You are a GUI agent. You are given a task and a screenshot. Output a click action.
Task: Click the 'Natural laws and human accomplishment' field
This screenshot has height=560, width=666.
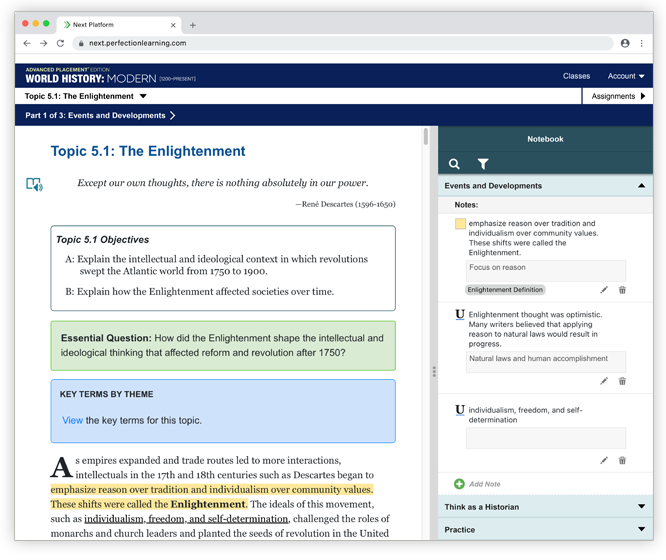pos(546,362)
